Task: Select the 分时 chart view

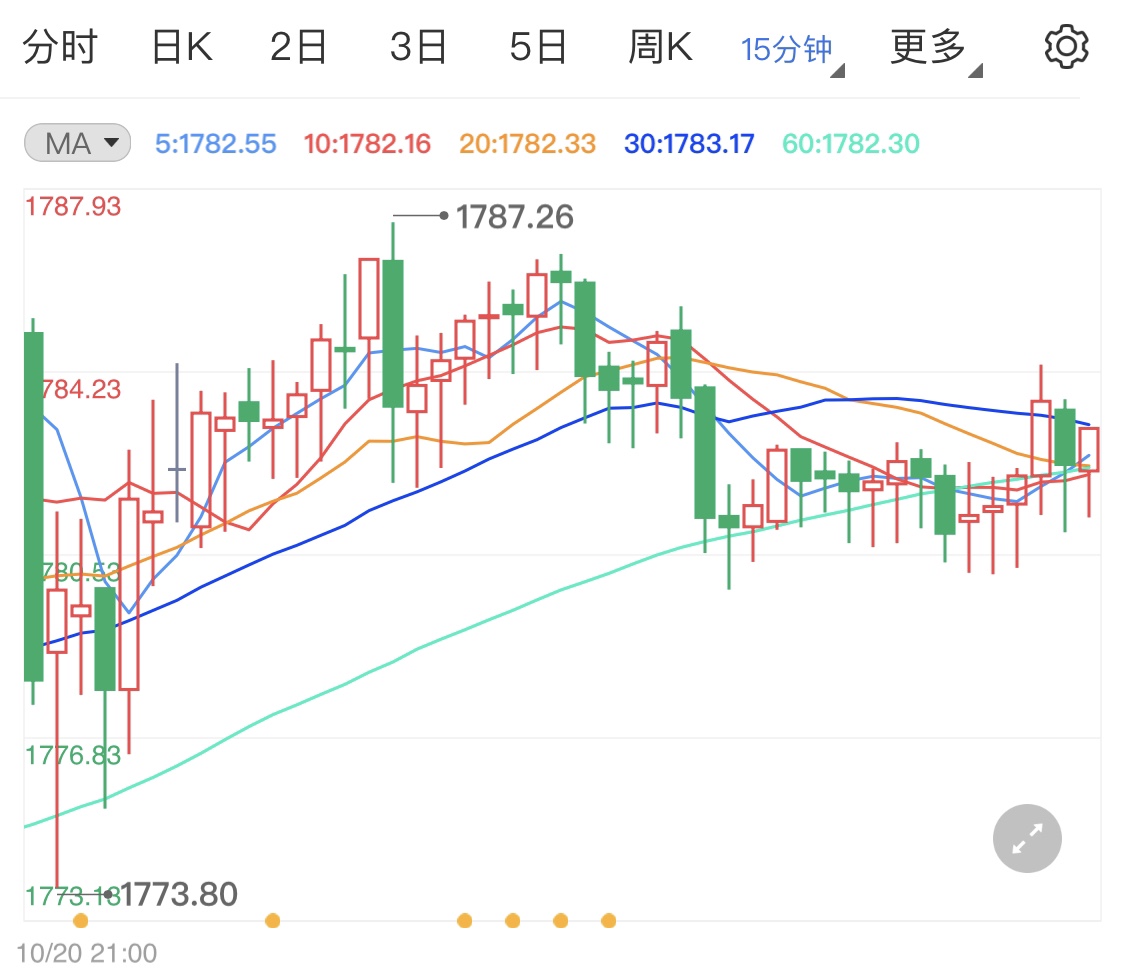Action: tap(63, 44)
